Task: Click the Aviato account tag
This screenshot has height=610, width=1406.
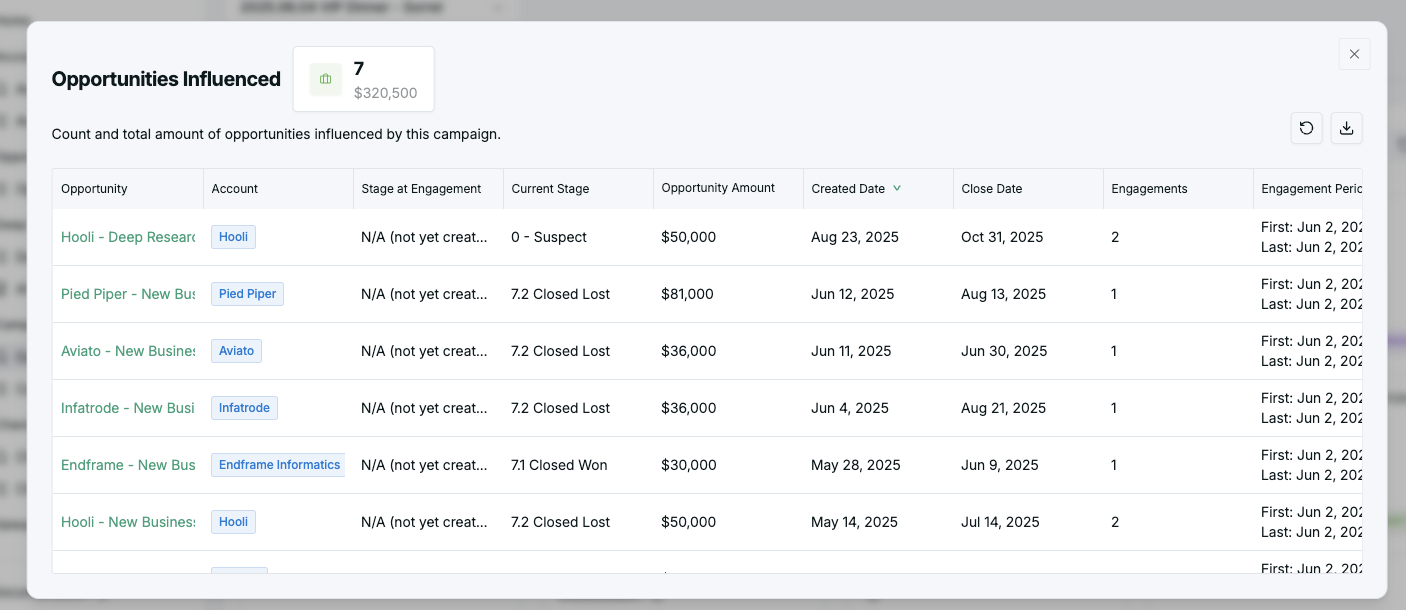Action: (x=236, y=351)
